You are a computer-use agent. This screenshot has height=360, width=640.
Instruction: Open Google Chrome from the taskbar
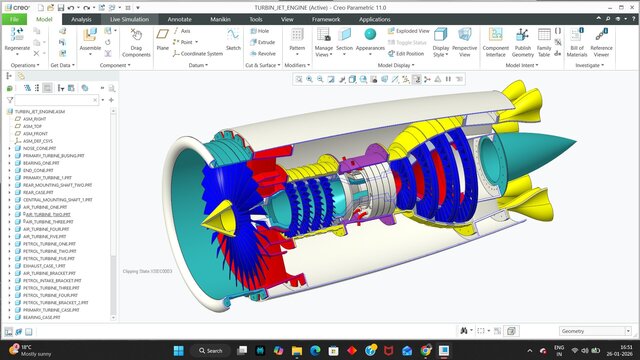click(x=425, y=351)
